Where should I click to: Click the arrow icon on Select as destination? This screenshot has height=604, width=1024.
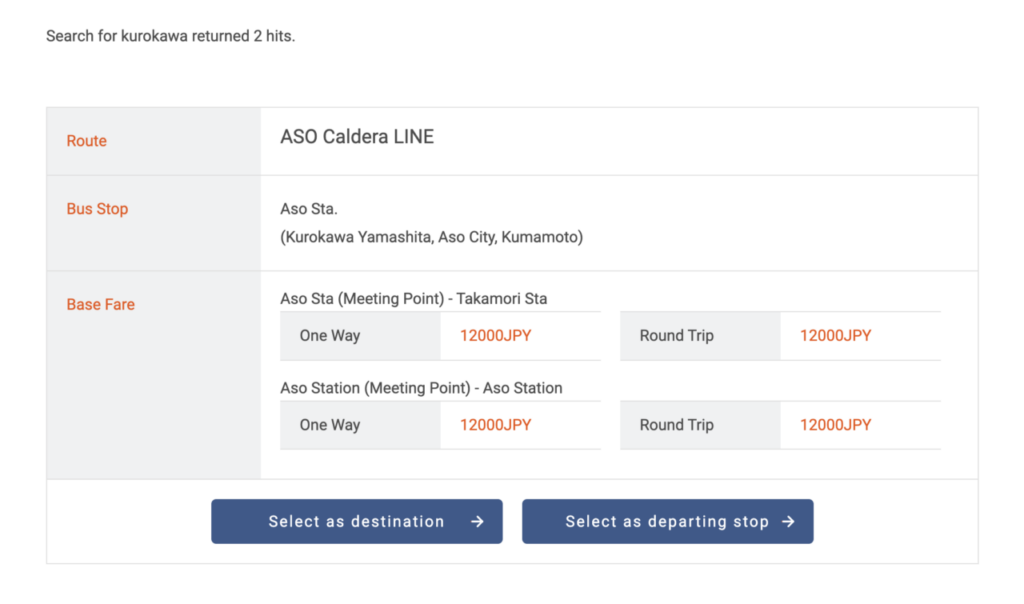[x=478, y=522]
